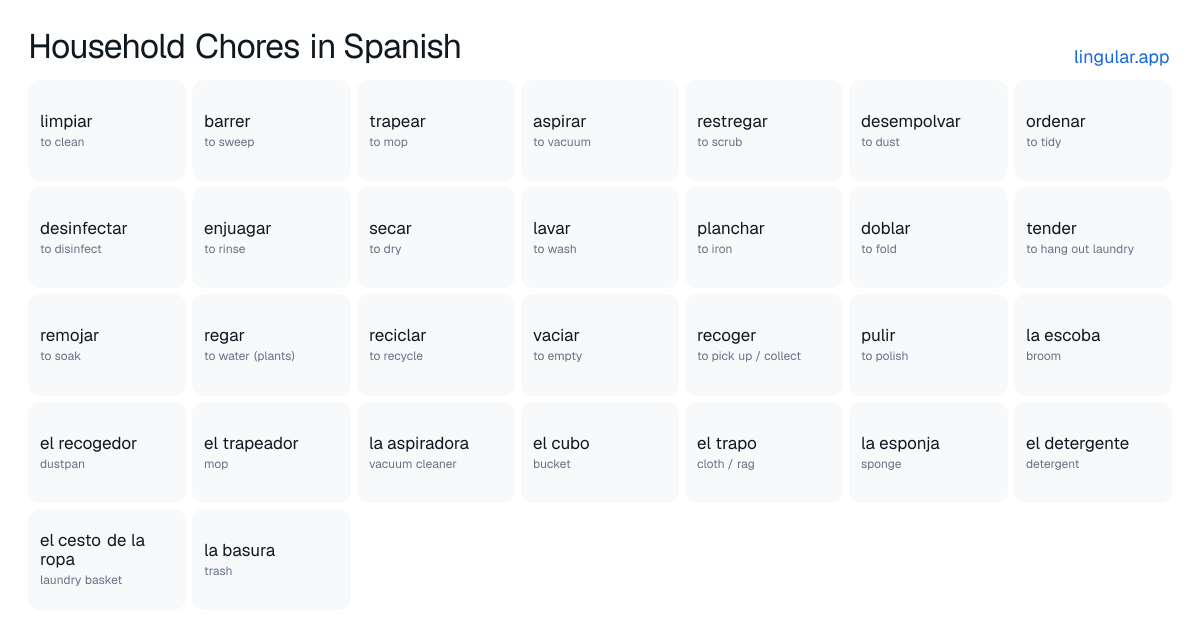1200x630 pixels.
Task: Select the 'la esponja' sponge card
Action: pyautogui.click(x=928, y=452)
